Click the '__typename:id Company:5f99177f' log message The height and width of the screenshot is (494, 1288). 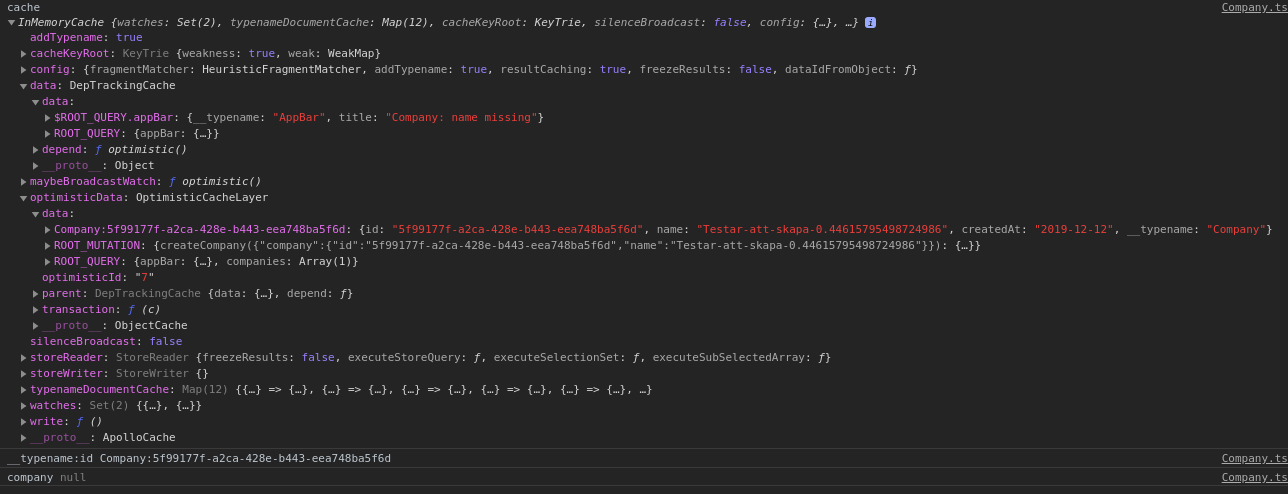pyautogui.click(x=199, y=458)
